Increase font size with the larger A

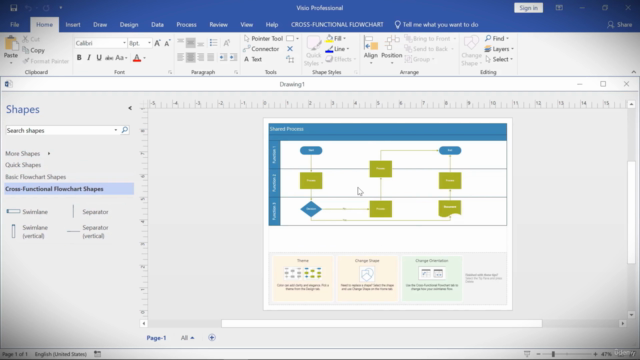coord(157,43)
